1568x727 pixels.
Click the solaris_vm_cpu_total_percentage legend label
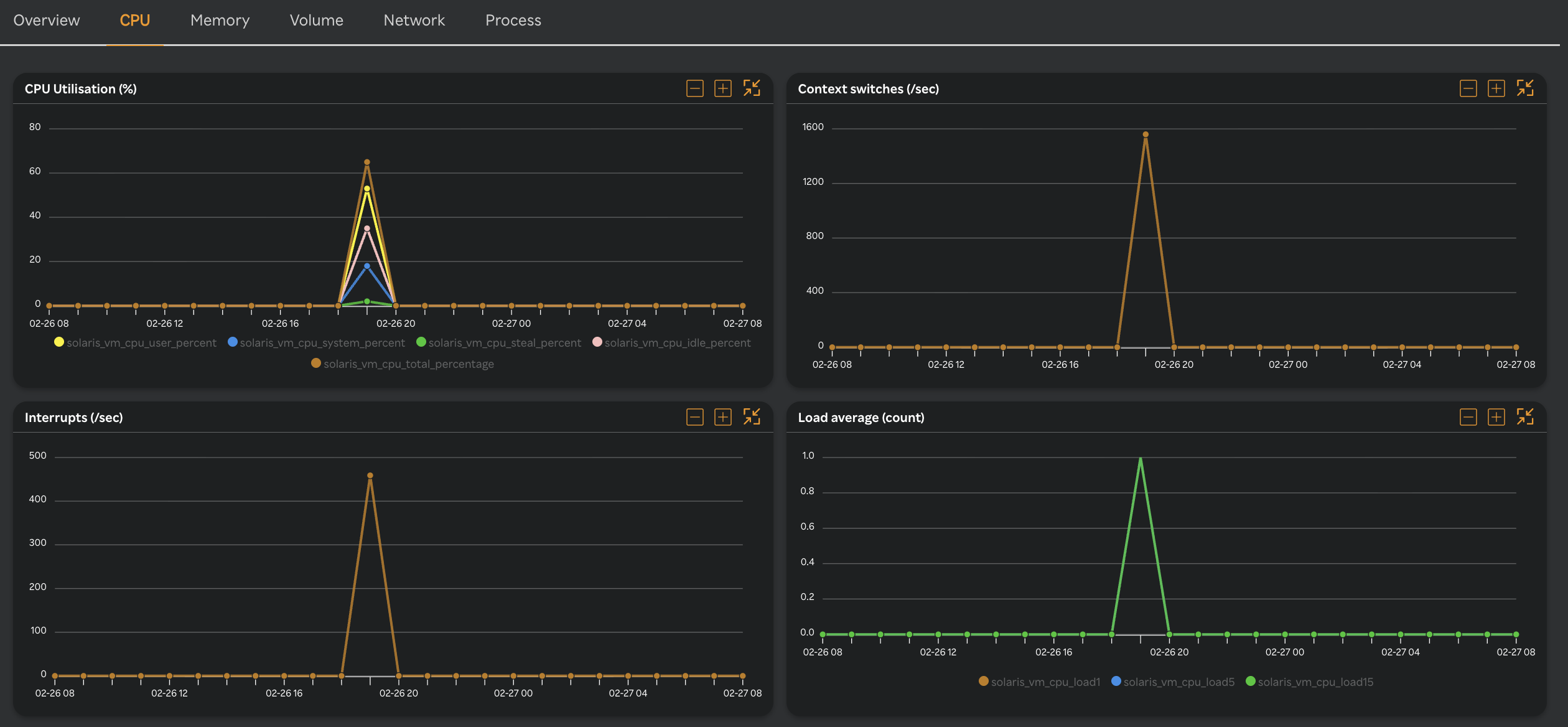(409, 363)
